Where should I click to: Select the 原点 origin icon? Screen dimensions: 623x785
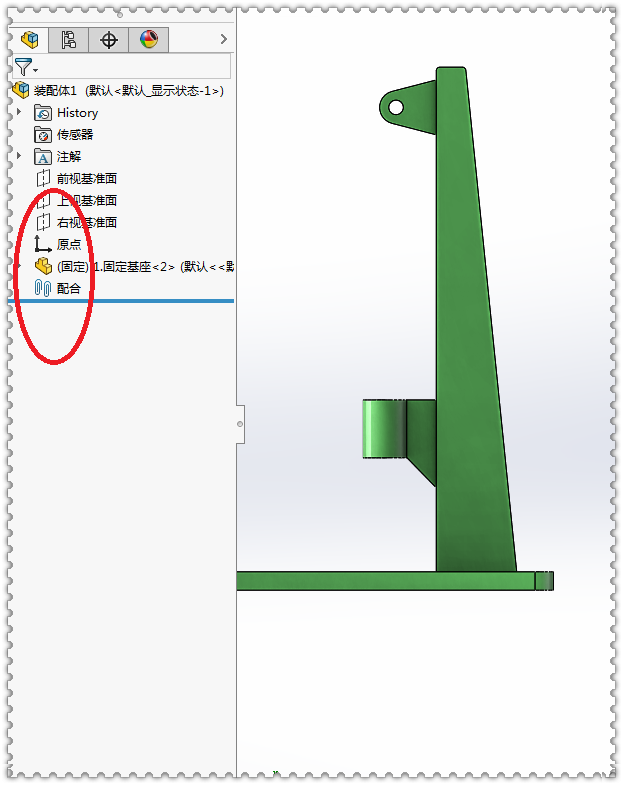coord(43,244)
